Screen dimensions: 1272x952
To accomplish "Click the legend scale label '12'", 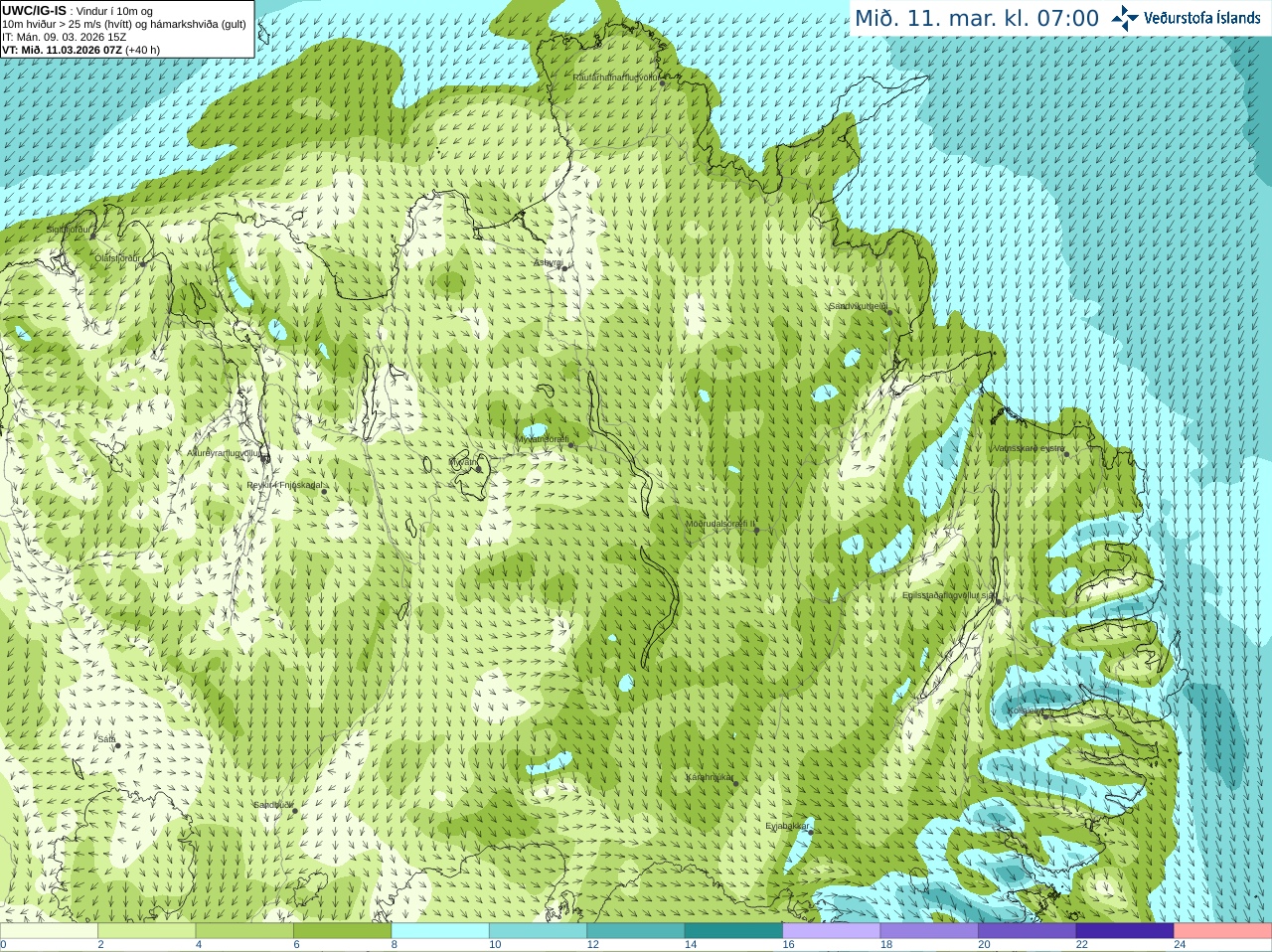I will click(592, 945).
